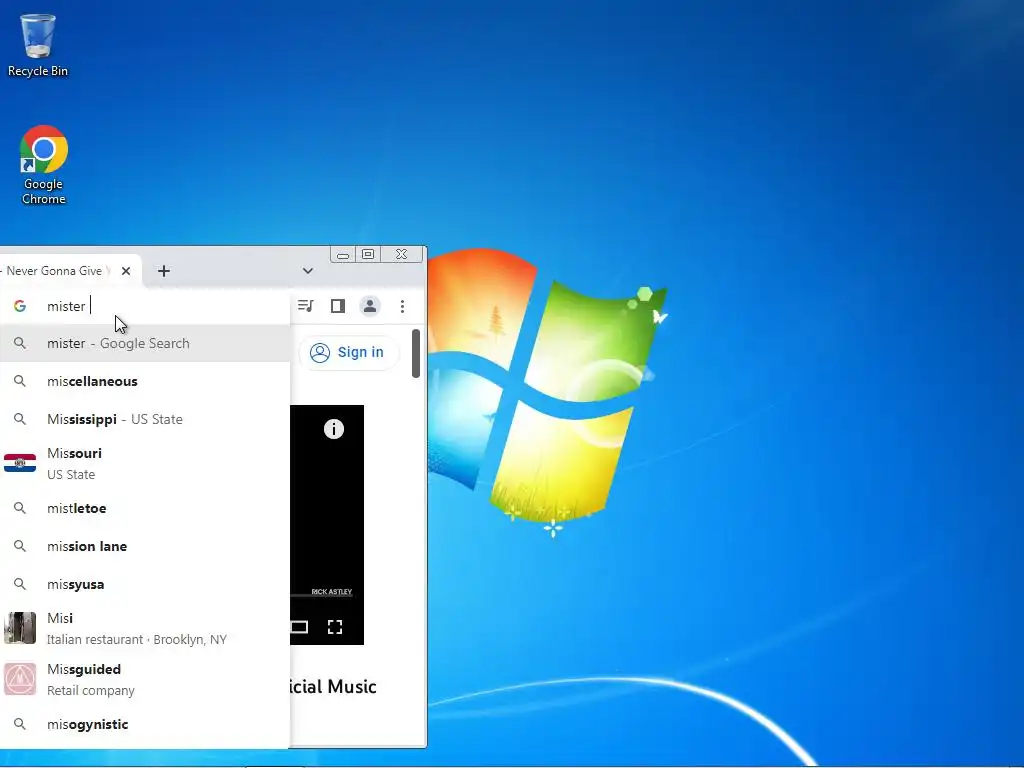Click the search icon beside 'mistletoe'
This screenshot has width=1024, height=768.
20,508
